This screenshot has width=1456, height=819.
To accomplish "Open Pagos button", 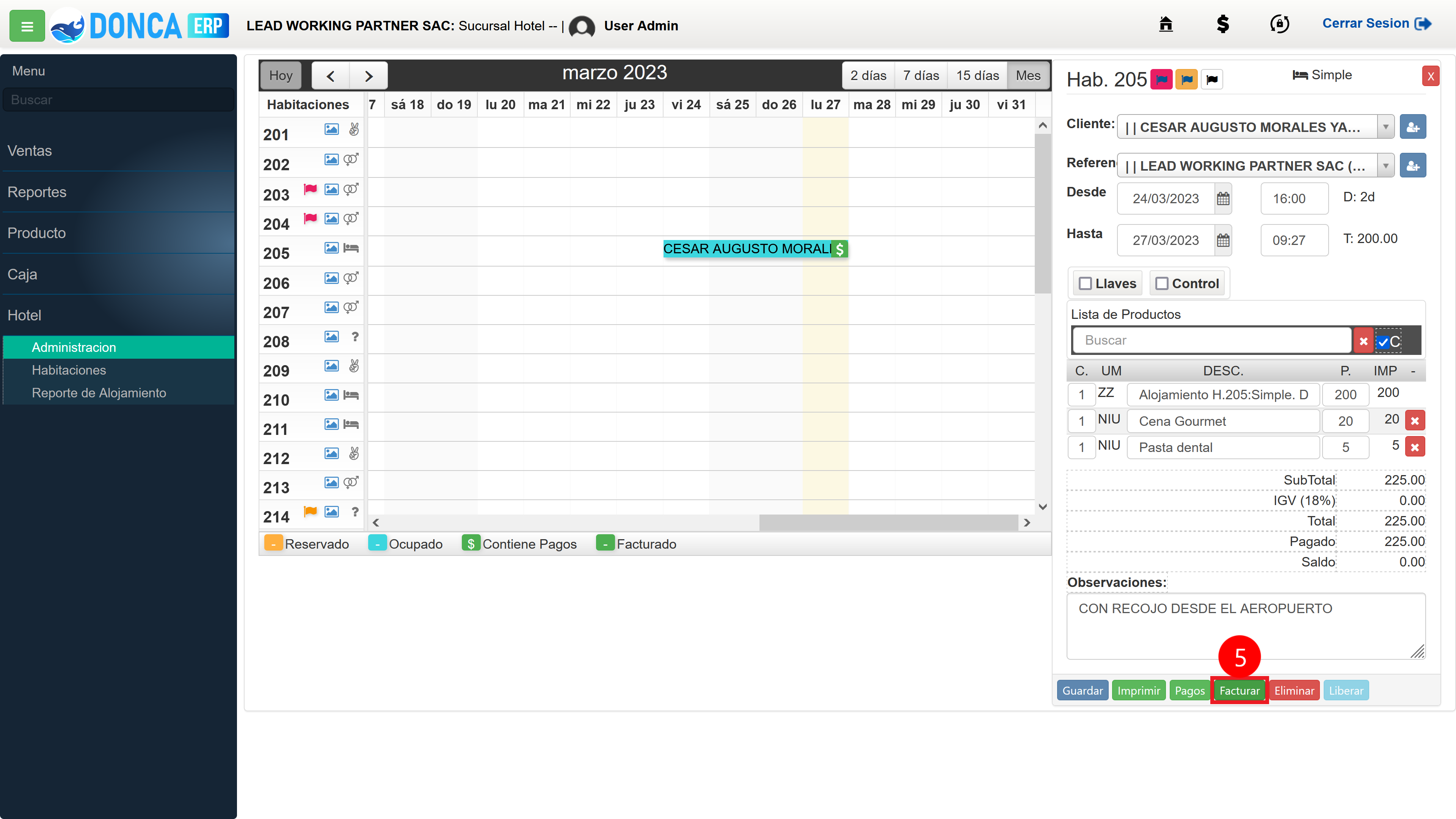I will tap(1190, 690).
